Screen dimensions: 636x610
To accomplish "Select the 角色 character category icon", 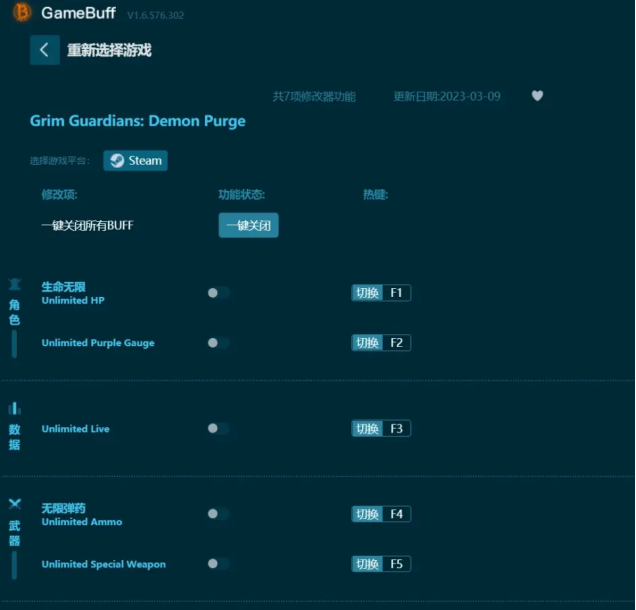I will coord(15,284).
